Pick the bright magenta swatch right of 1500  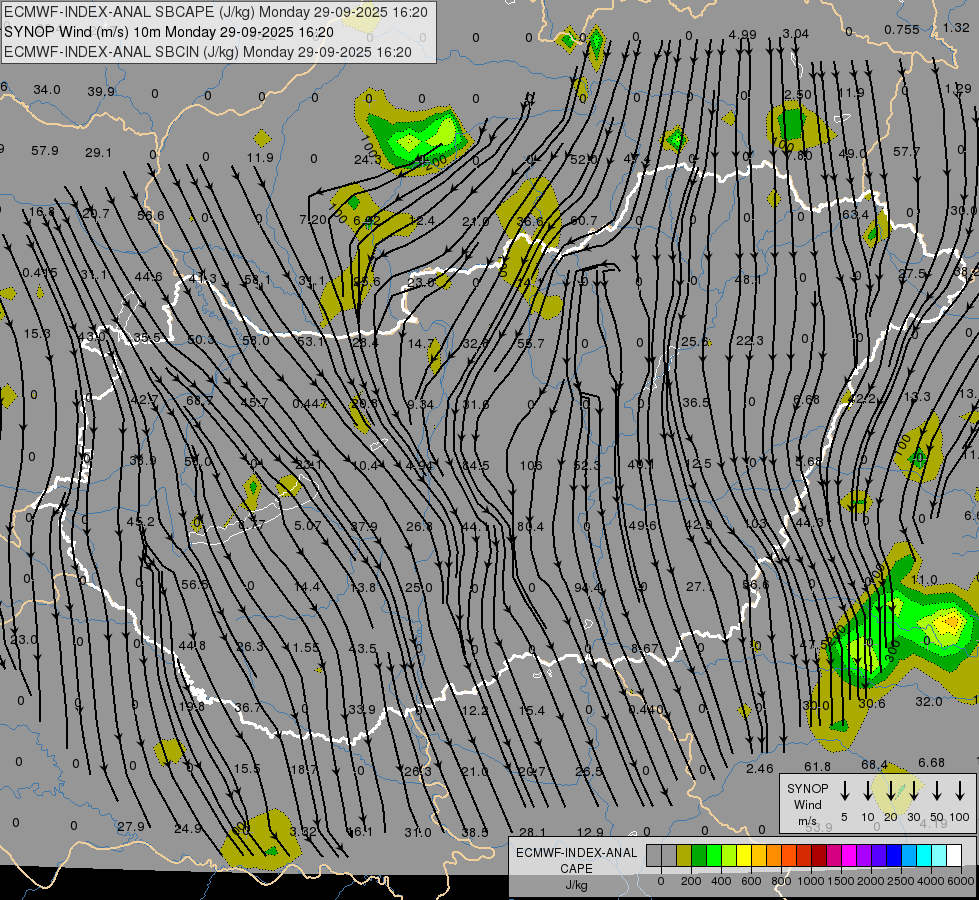point(849,856)
